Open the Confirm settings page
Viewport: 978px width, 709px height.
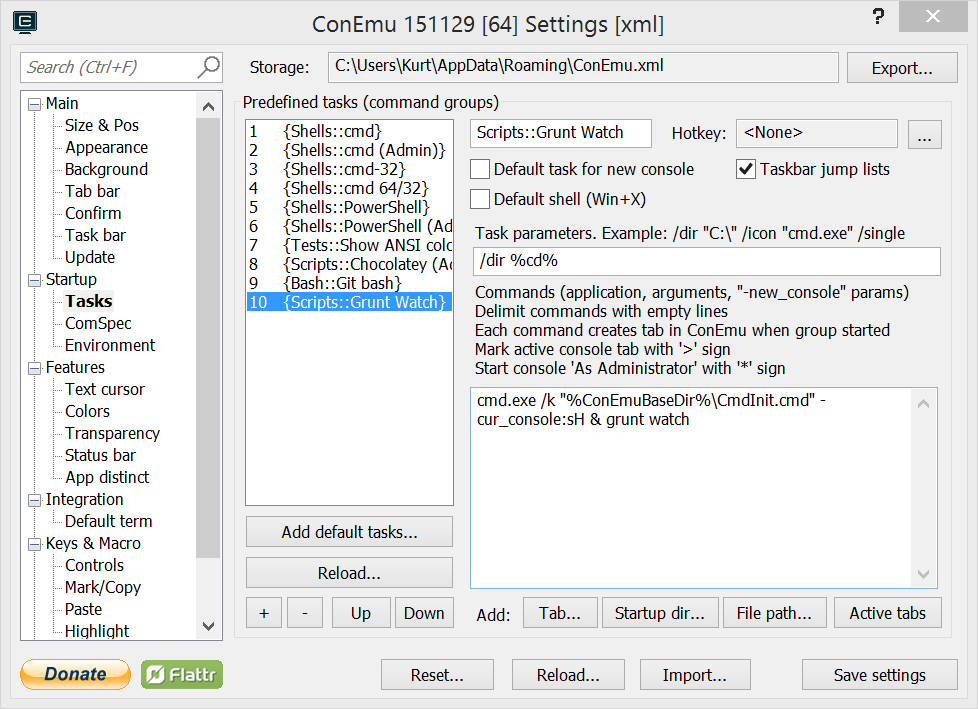click(x=93, y=213)
